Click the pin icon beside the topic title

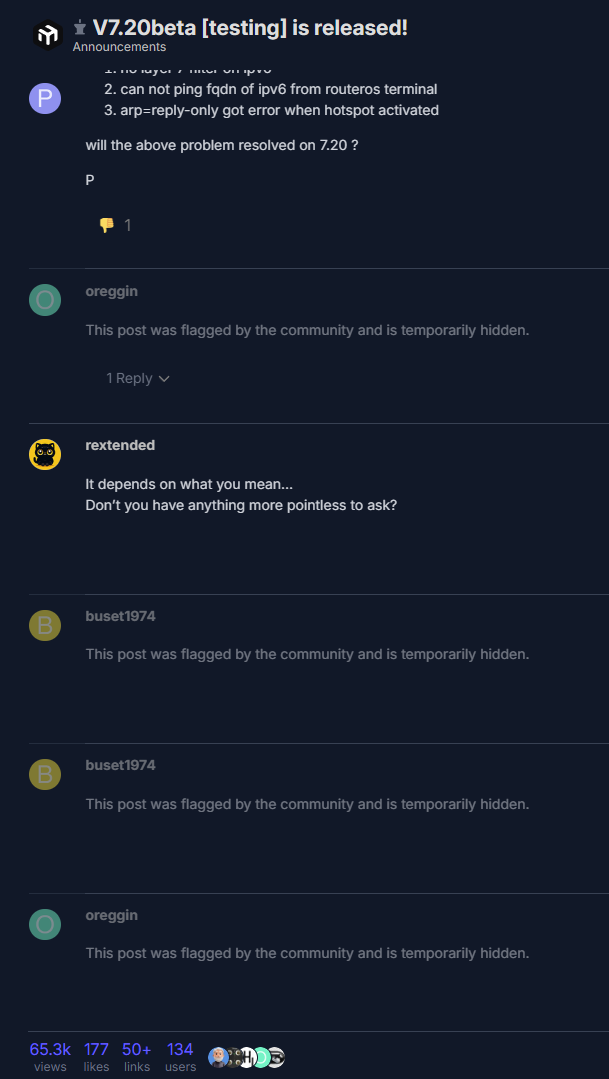[x=80, y=28]
